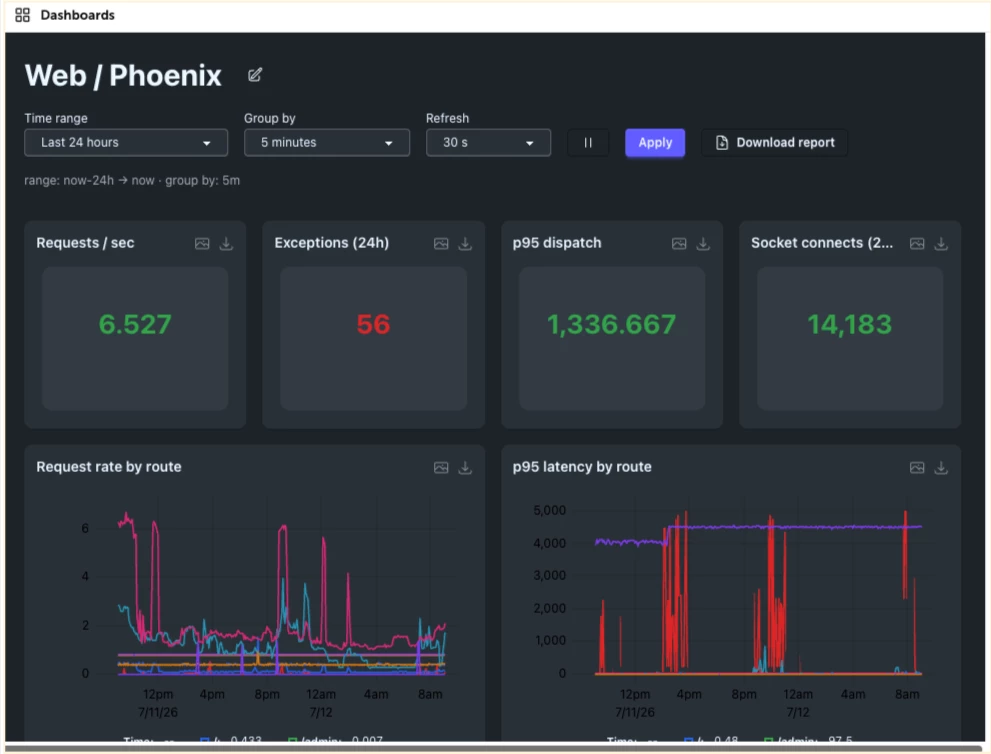Image resolution: width=991 pixels, height=754 pixels.
Task: Click the p95 dispatch panel title
Action: (x=557, y=243)
